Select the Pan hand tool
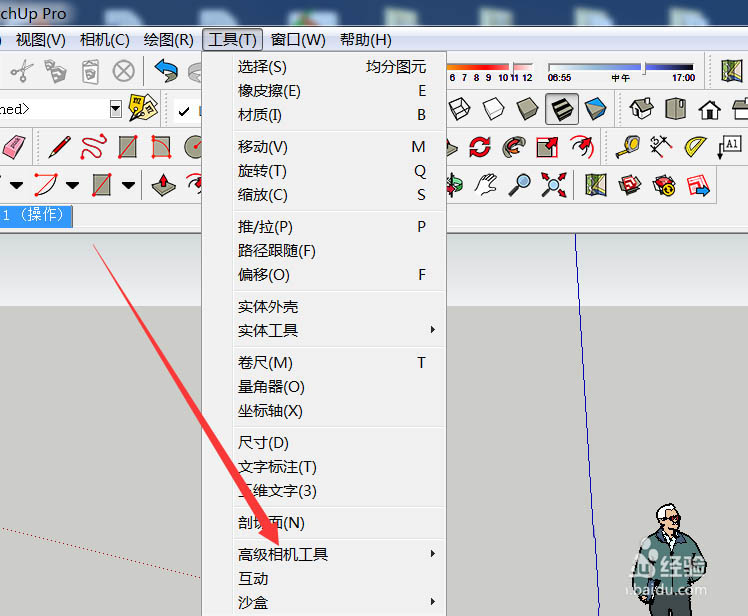748x616 pixels. click(x=486, y=185)
